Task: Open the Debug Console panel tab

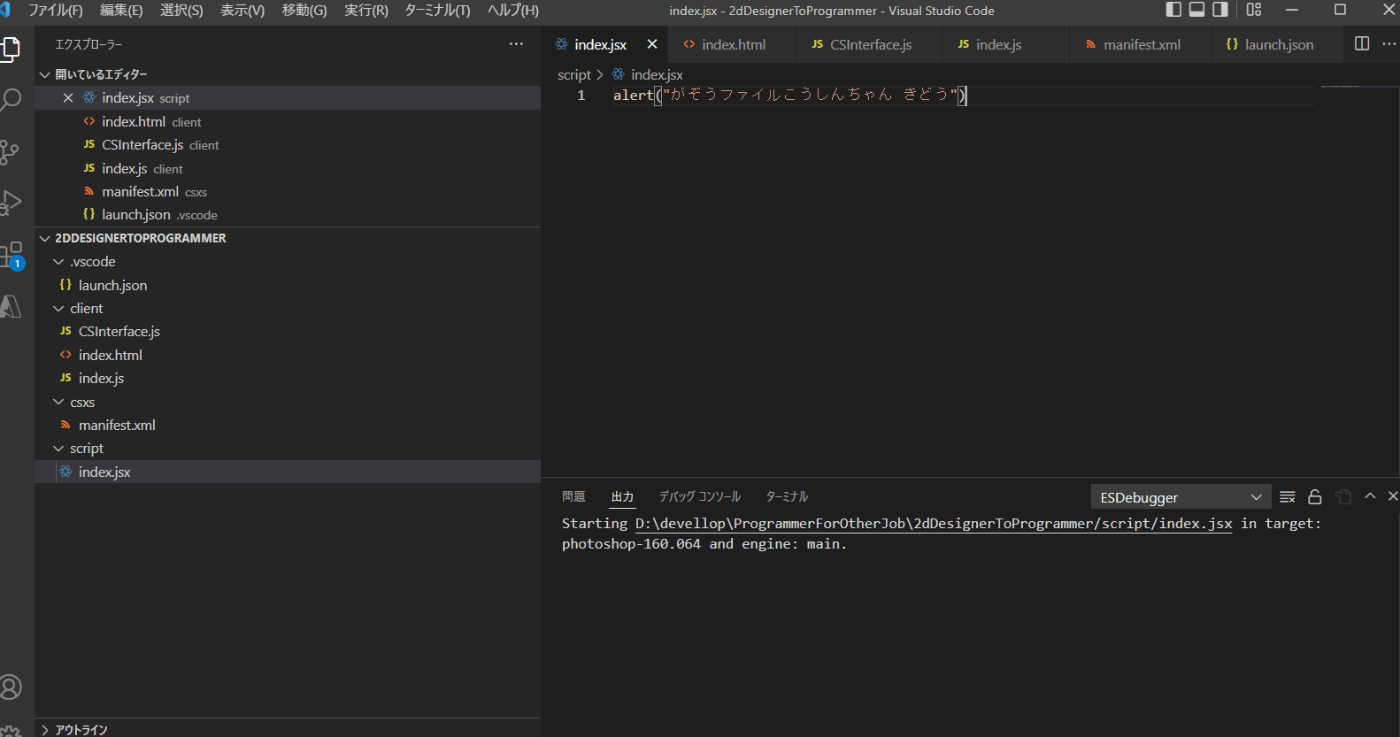Action: 700,497
